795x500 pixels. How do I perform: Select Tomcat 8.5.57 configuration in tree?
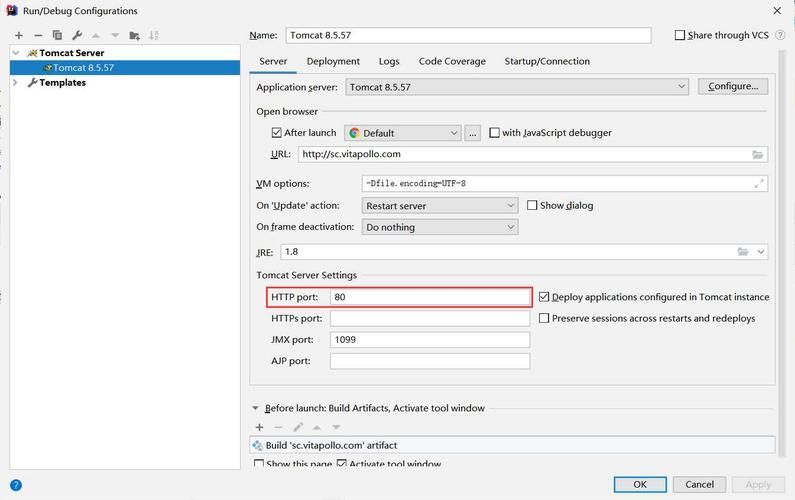click(x=125, y=67)
